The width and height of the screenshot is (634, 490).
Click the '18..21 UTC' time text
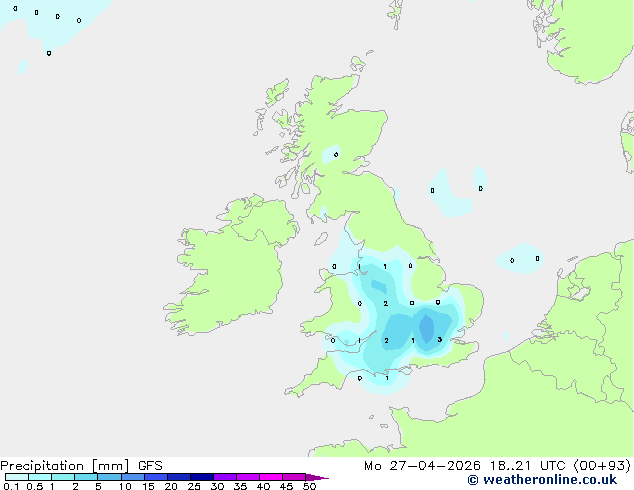[530, 466]
